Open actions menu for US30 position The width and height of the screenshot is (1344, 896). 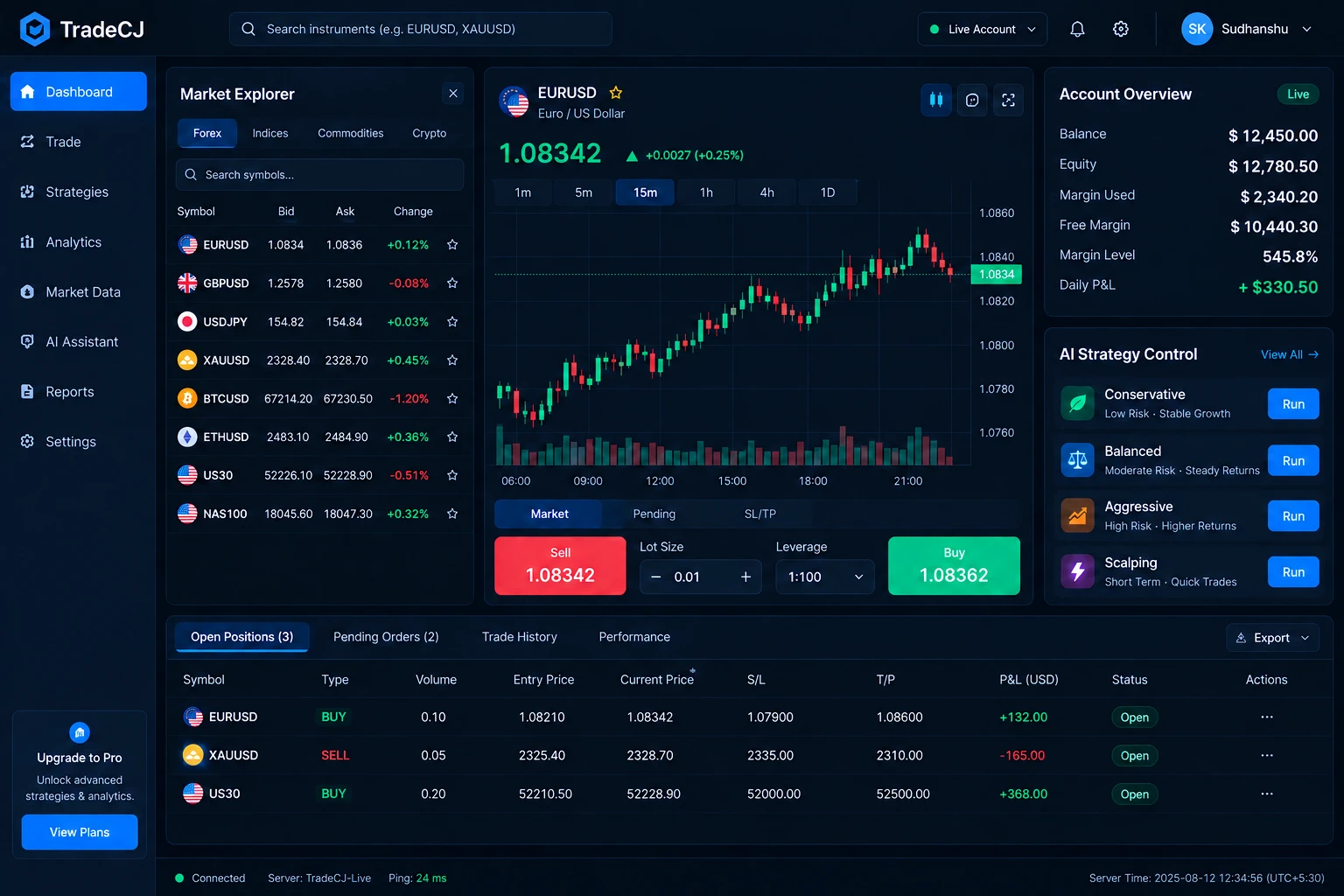point(1266,794)
